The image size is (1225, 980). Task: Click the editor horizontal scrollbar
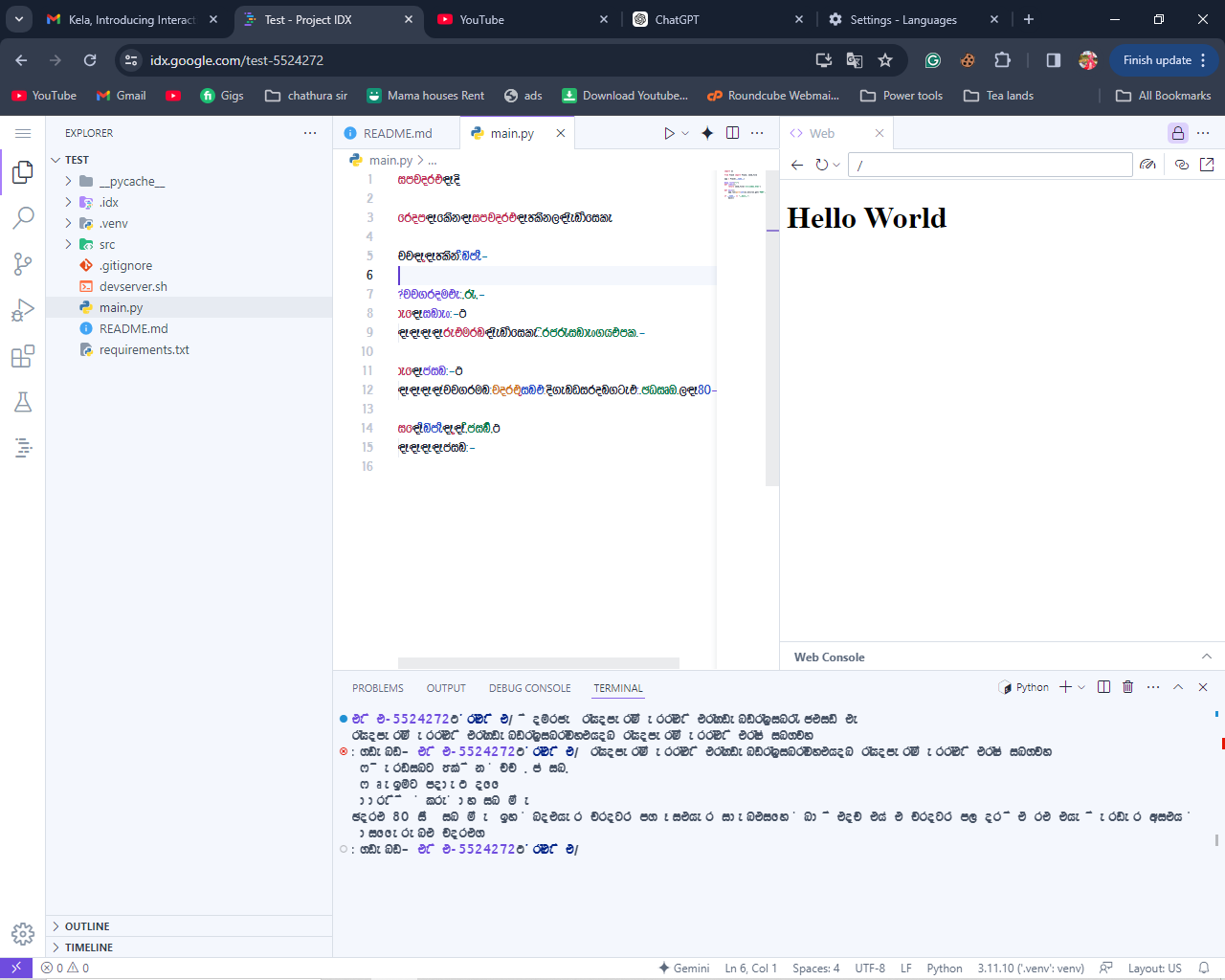click(538, 662)
